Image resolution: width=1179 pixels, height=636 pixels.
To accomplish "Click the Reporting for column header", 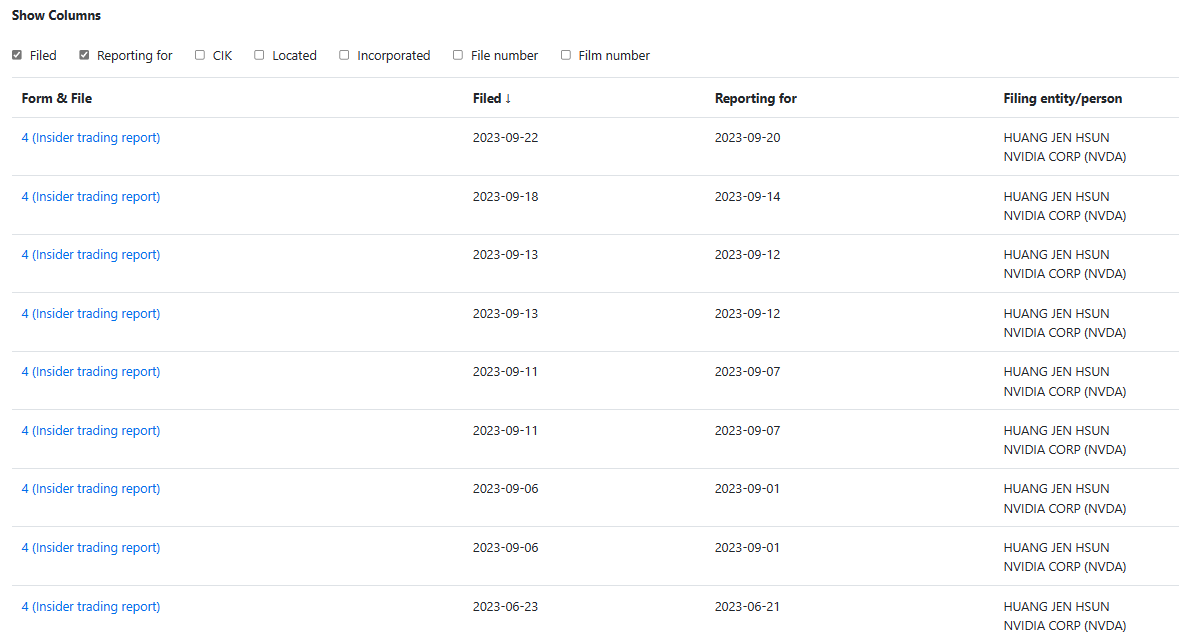I will 755,98.
